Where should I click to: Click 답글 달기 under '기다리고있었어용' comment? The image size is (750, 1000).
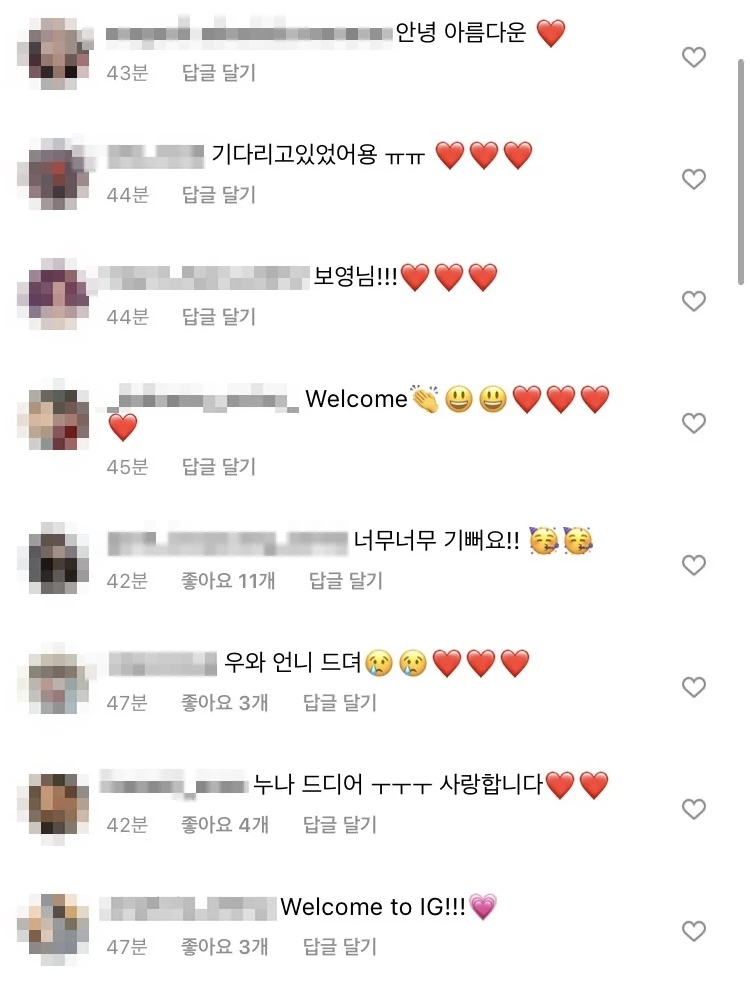tap(219, 195)
